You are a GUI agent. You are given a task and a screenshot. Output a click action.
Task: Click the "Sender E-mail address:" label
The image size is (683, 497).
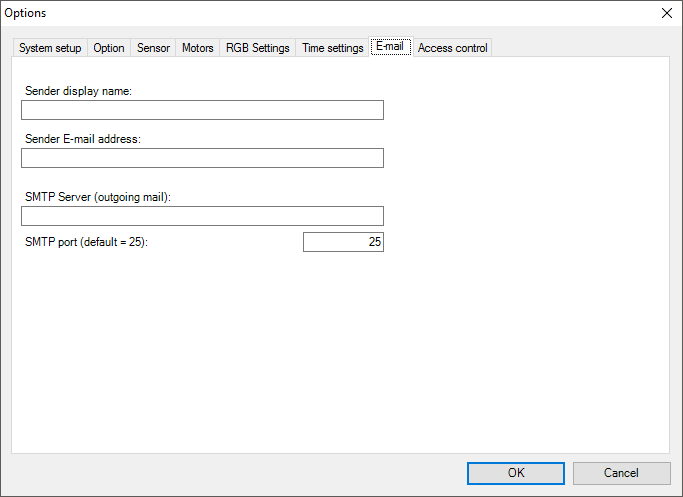click(x=83, y=139)
